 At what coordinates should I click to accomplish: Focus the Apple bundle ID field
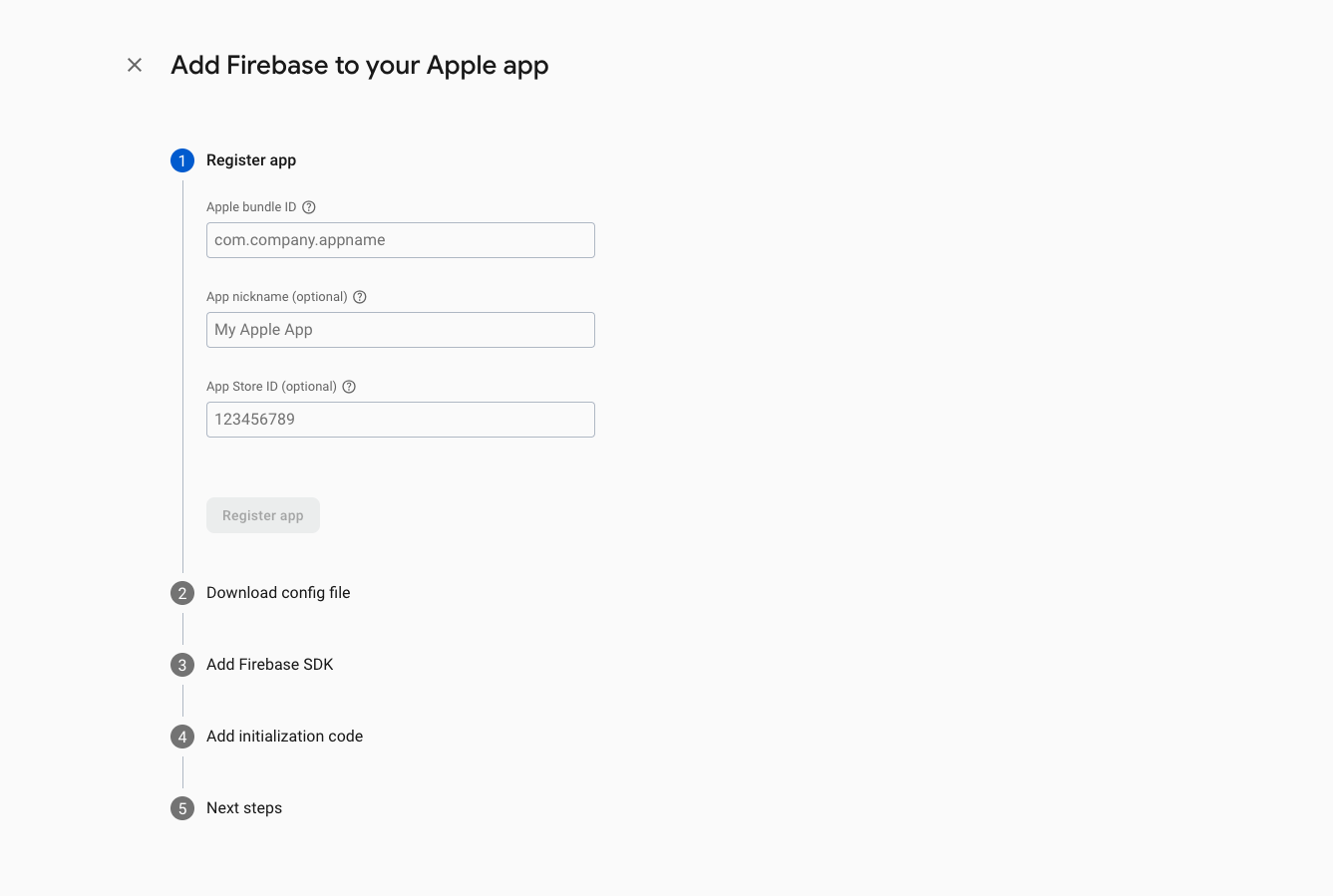400,240
